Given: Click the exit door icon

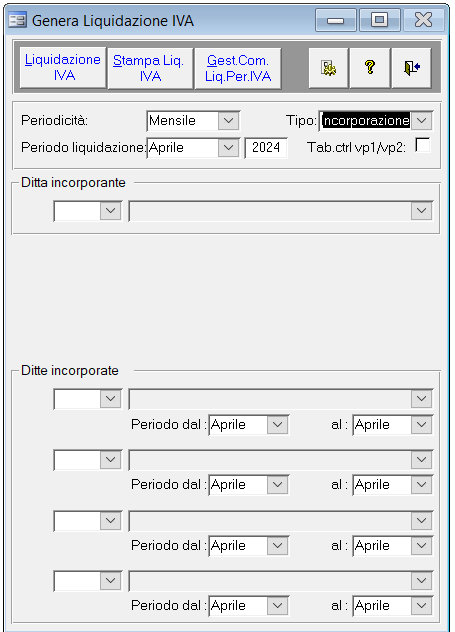Looking at the screenshot, I should (x=411, y=68).
